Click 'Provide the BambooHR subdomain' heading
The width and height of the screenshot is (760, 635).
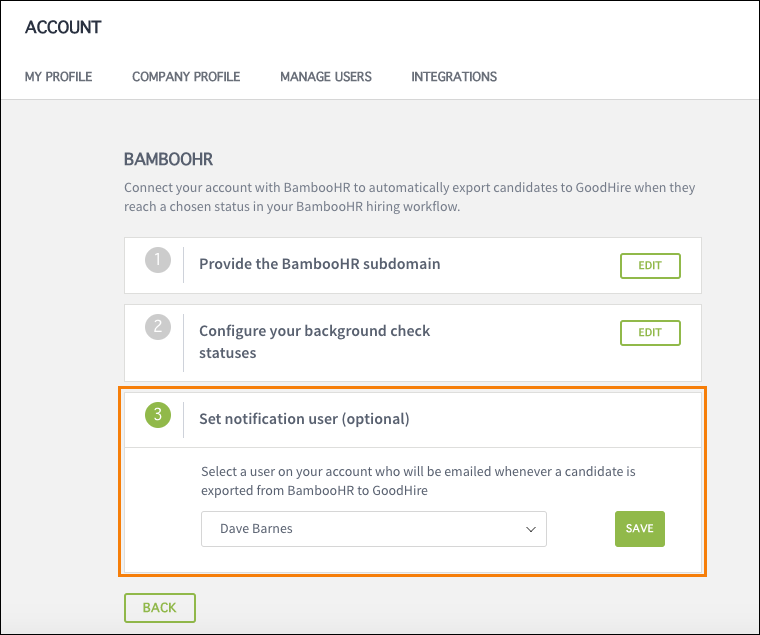point(320,264)
